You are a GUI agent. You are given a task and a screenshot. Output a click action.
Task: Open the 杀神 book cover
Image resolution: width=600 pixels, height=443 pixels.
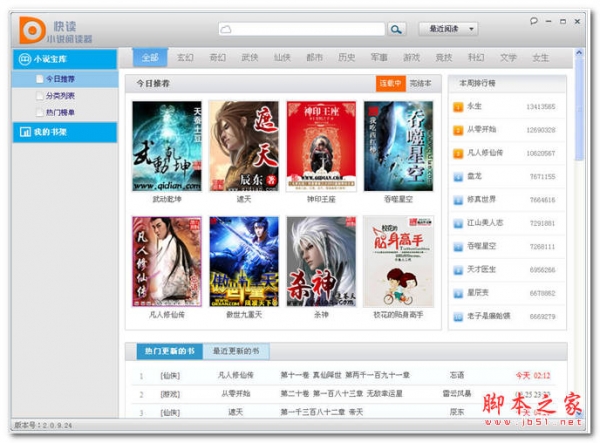click(x=321, y=262)
